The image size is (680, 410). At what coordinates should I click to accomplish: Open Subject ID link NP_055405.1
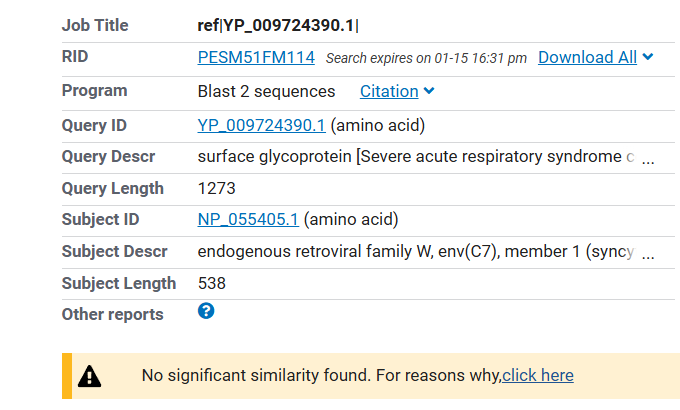(248, 220)
